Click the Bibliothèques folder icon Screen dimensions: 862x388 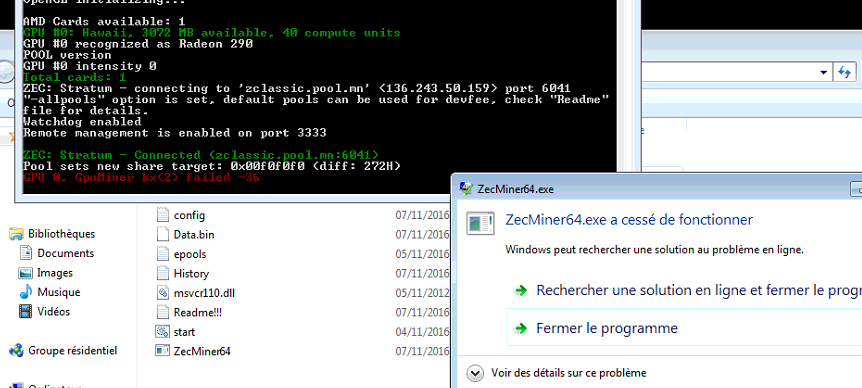[16, 234]
